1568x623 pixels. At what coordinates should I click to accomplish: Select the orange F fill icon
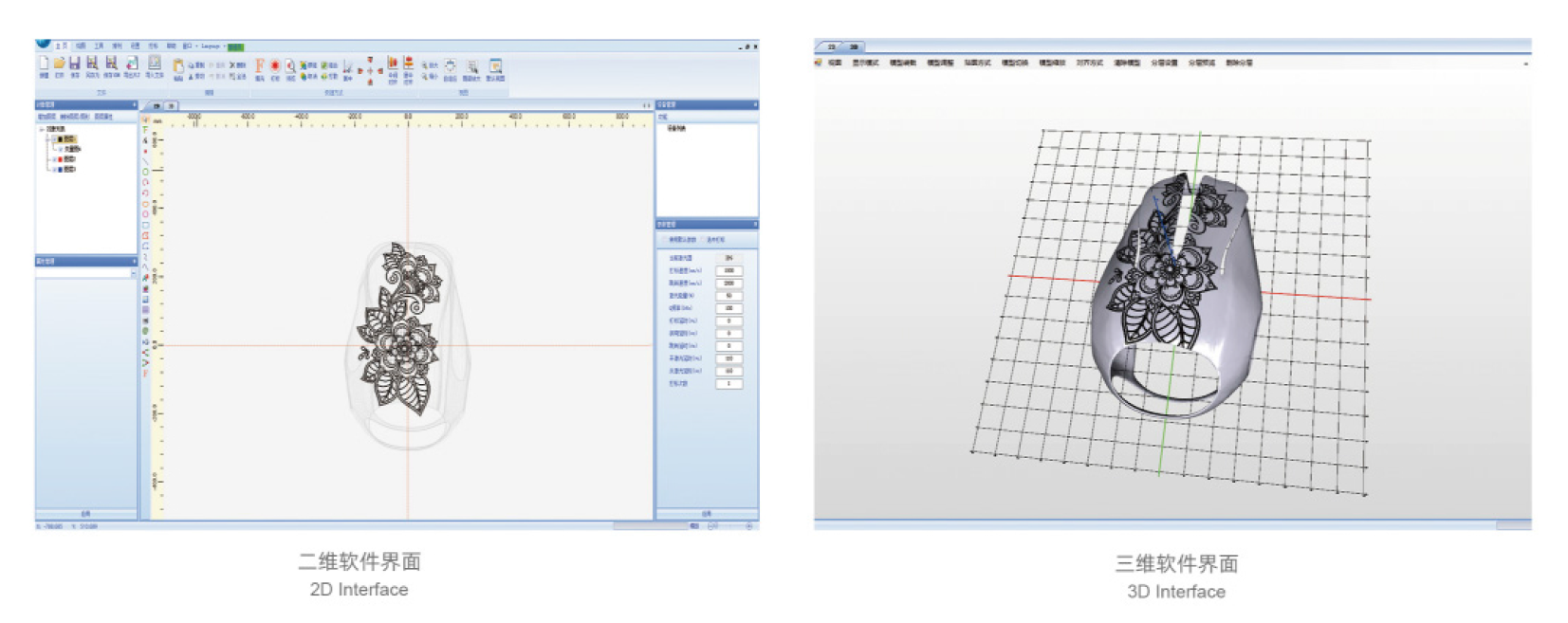tap(260, 66)
